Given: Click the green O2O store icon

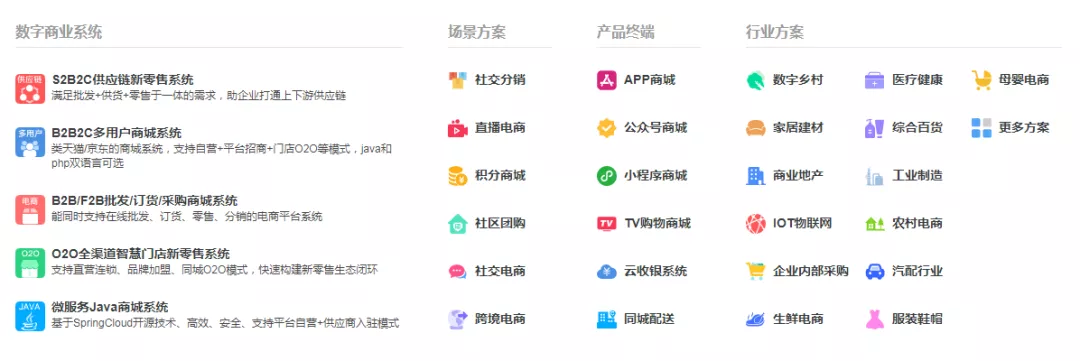Looking at the screenshot, I should [x=30, y=262].
